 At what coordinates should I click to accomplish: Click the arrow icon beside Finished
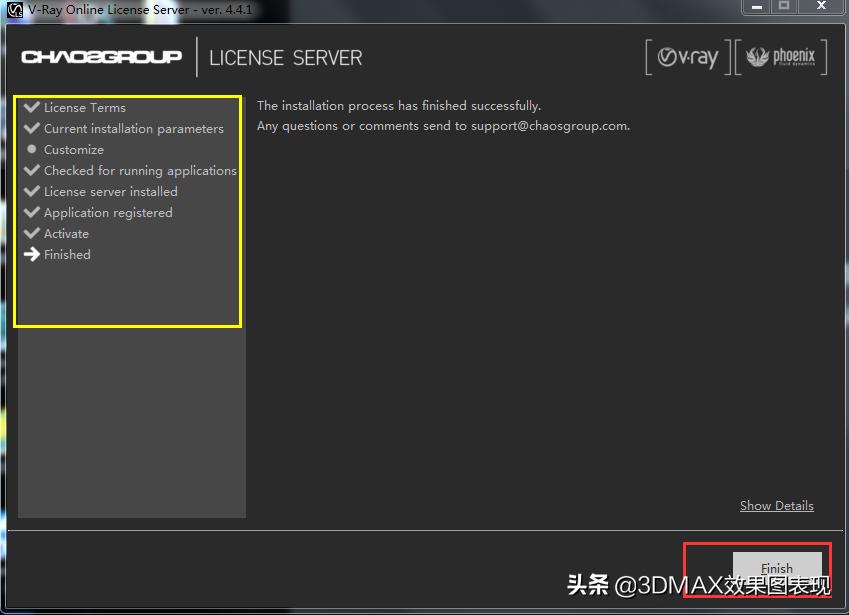tap(32, 254)
